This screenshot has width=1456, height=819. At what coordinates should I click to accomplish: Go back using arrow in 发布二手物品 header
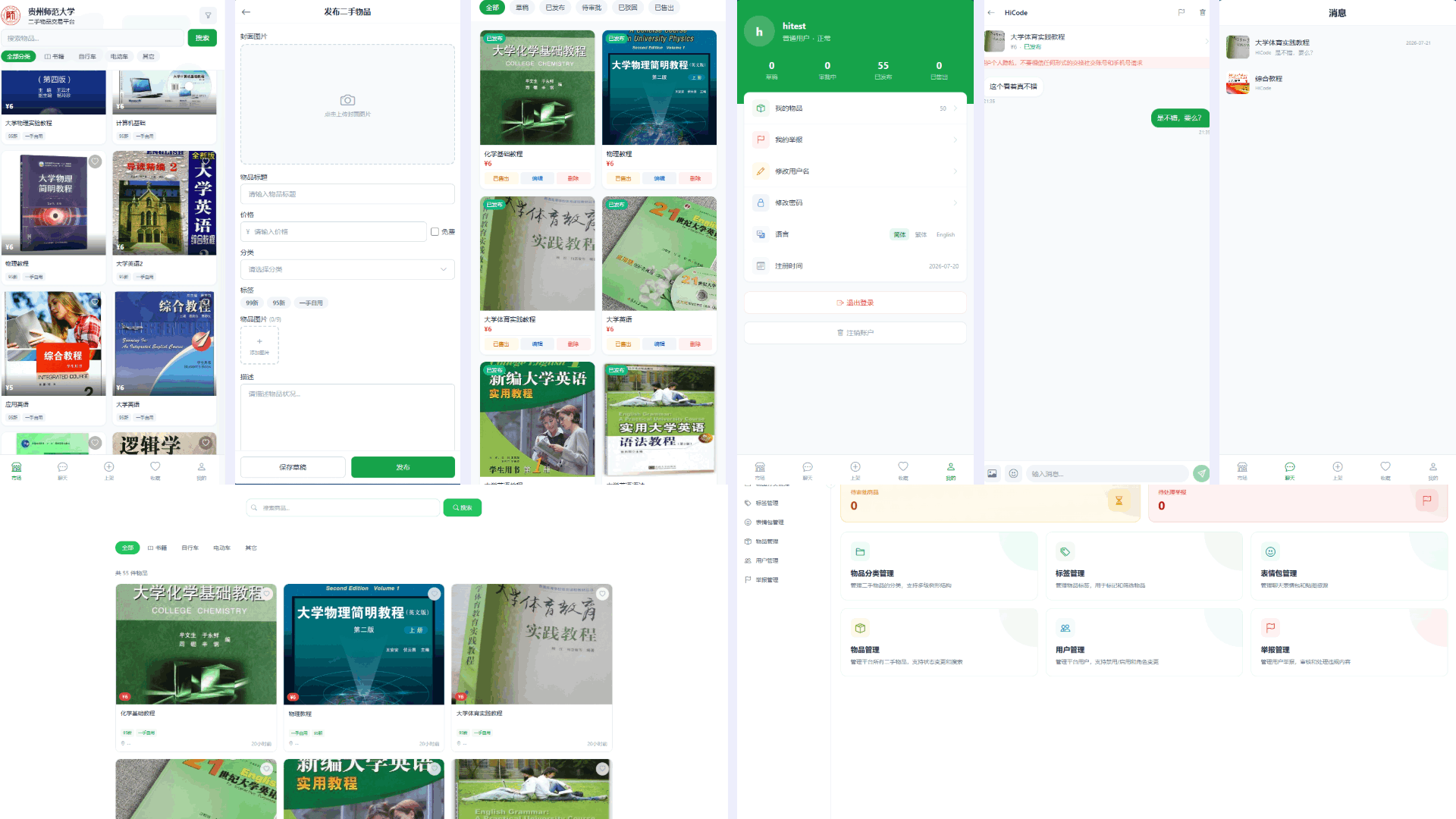pos(246,12)
